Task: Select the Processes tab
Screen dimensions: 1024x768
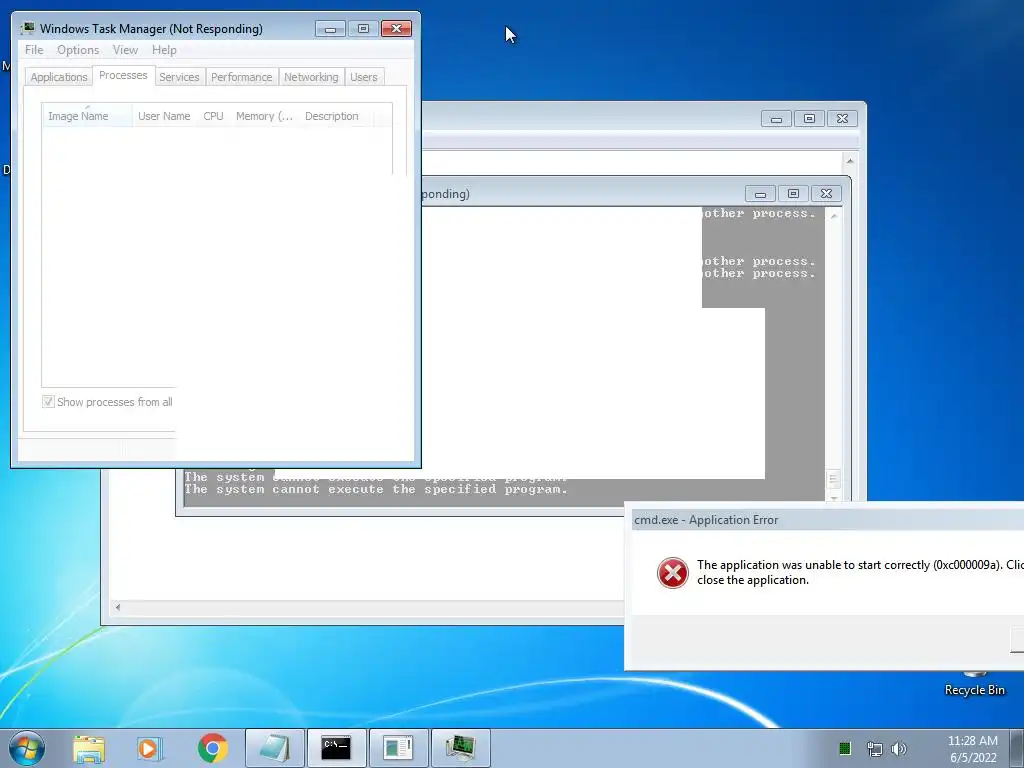Action: click(123, 75)
